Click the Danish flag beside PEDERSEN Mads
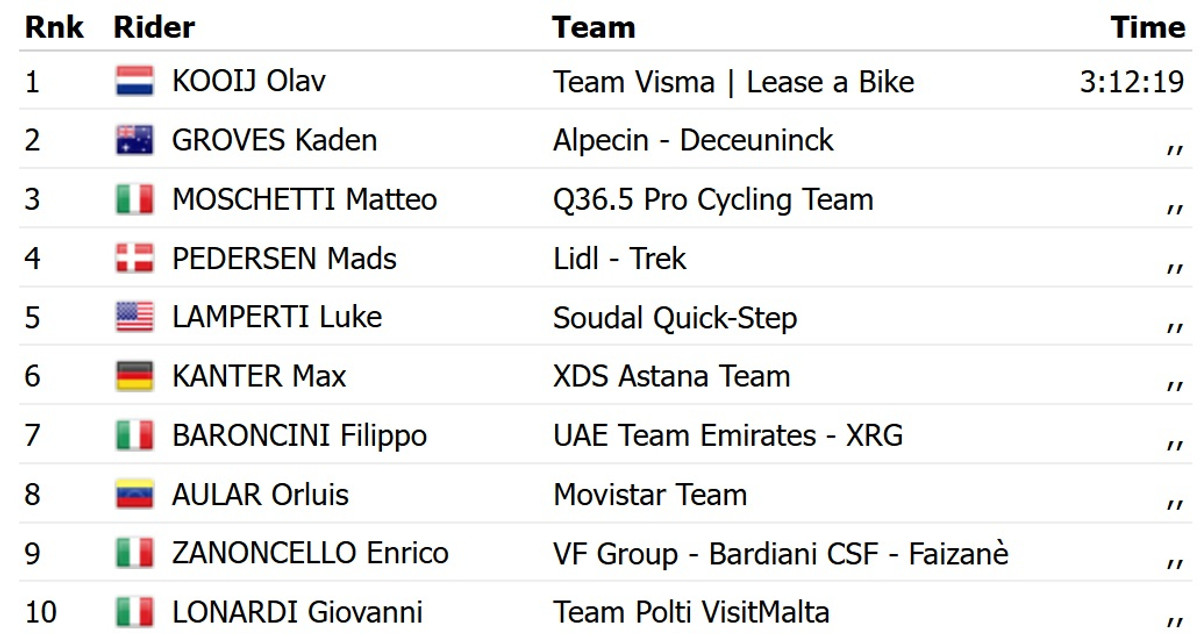The image size is (1200, 638). click(x=134, y=258)
